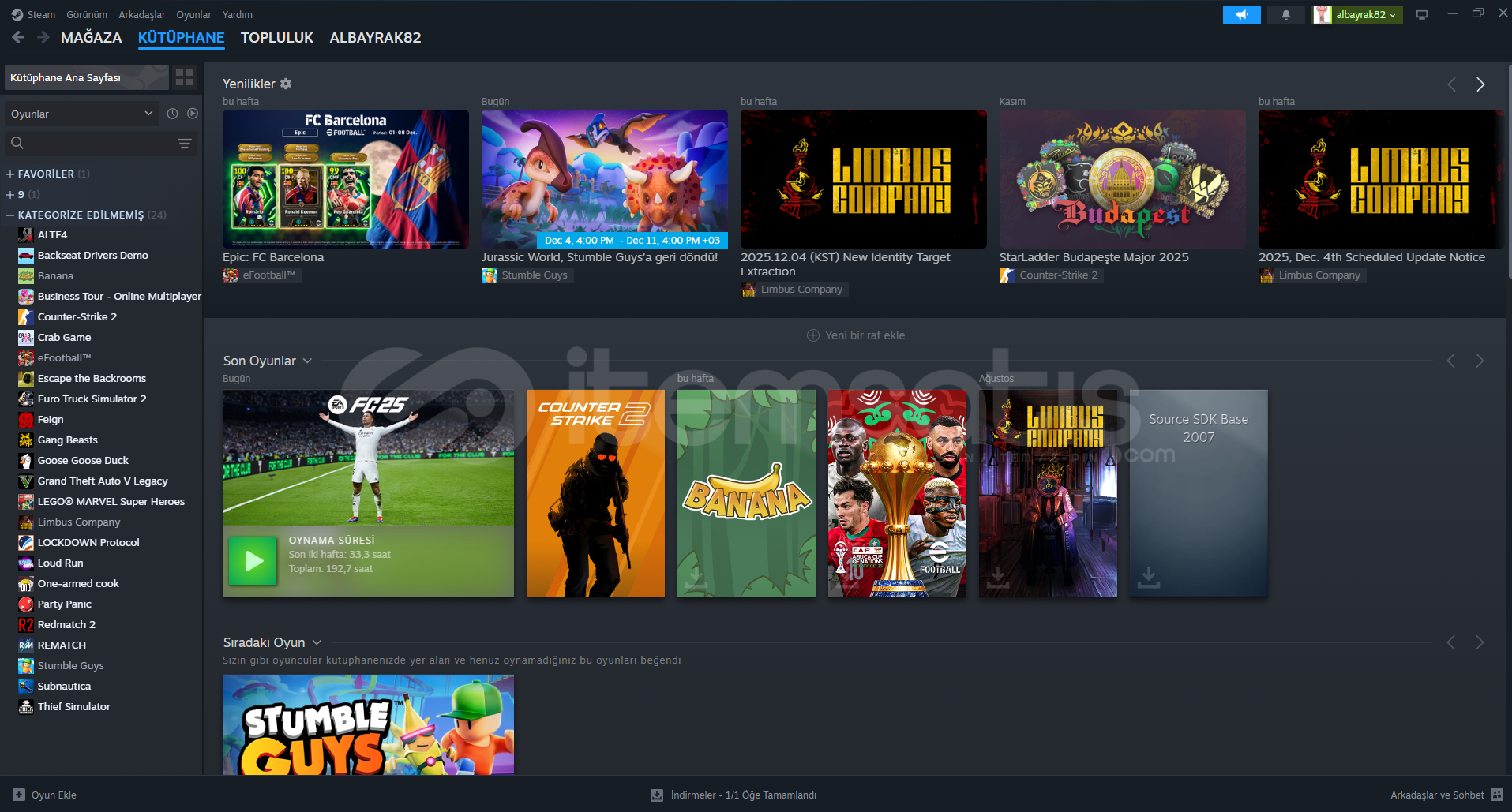Go forward with the right arrow icon
This screenshot has height=812, width=1512.
pyautogui.click(x=43, y=37)
